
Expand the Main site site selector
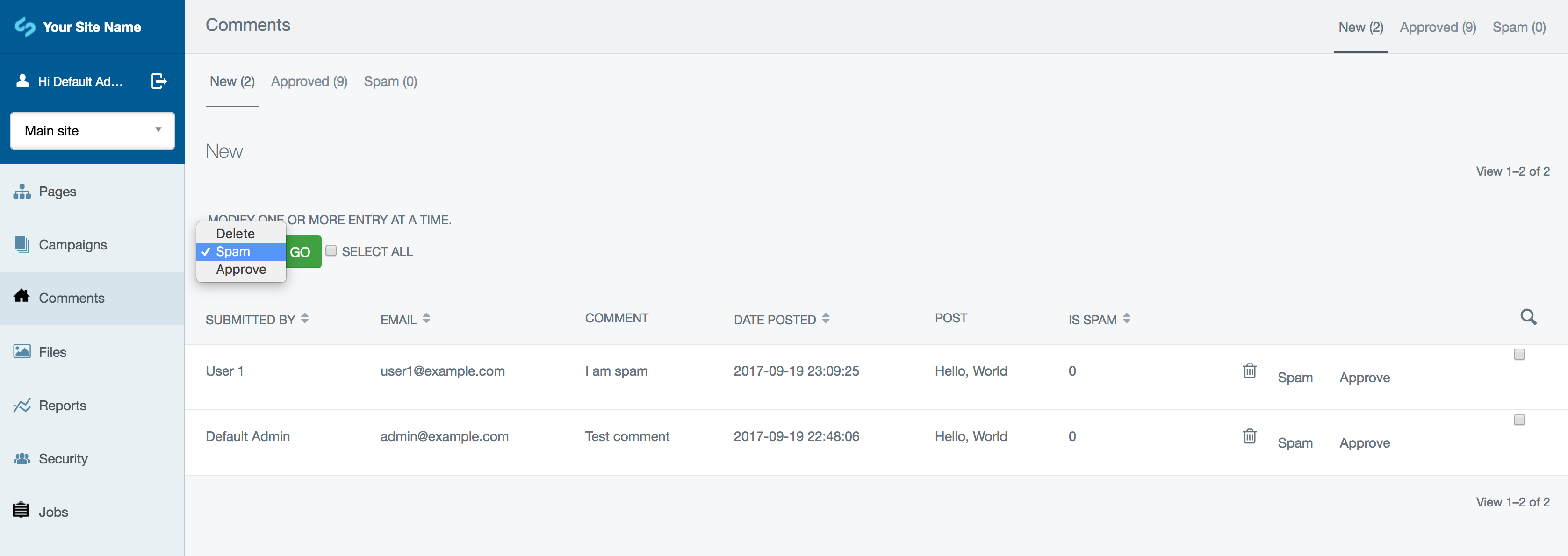click(92, 130)
